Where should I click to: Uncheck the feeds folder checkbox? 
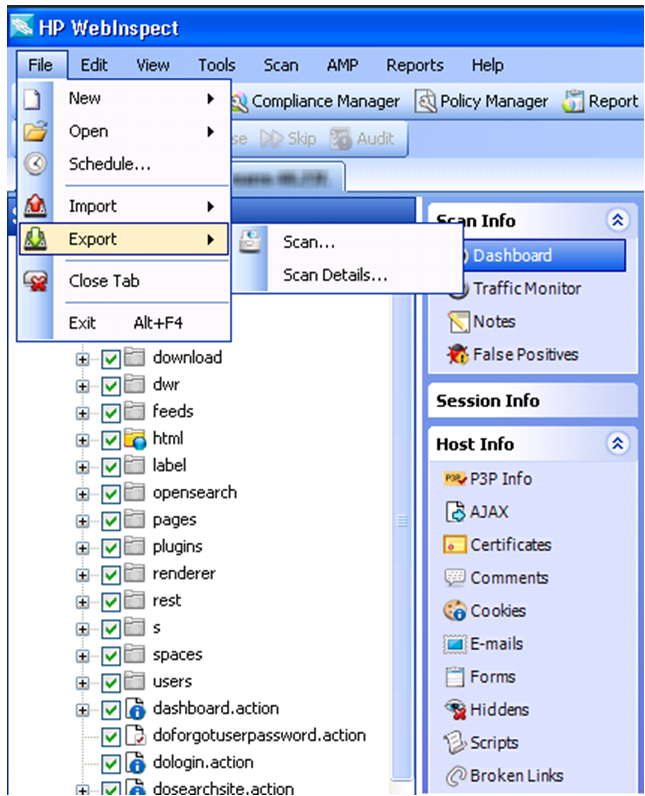[x=111, y=413]
